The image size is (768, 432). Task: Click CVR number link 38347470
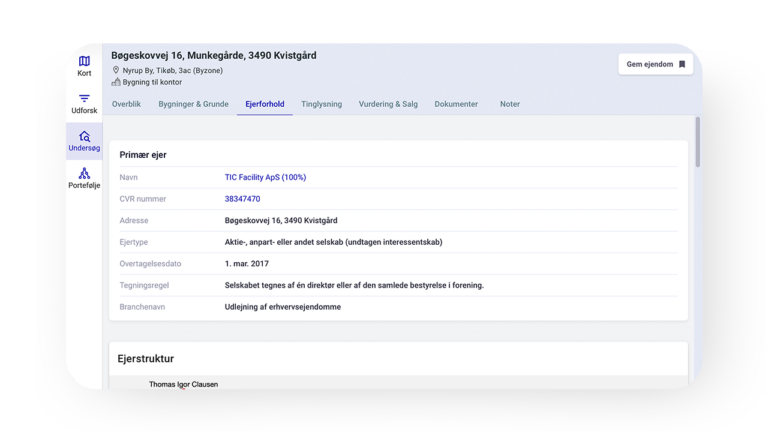(x=242, y=199)
